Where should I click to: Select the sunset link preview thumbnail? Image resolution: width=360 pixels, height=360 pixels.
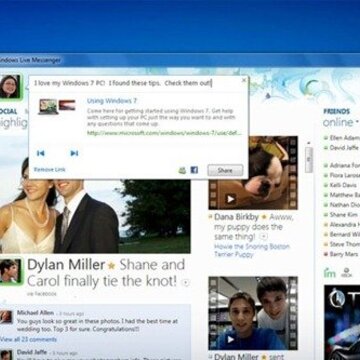(x=67, y=105)
